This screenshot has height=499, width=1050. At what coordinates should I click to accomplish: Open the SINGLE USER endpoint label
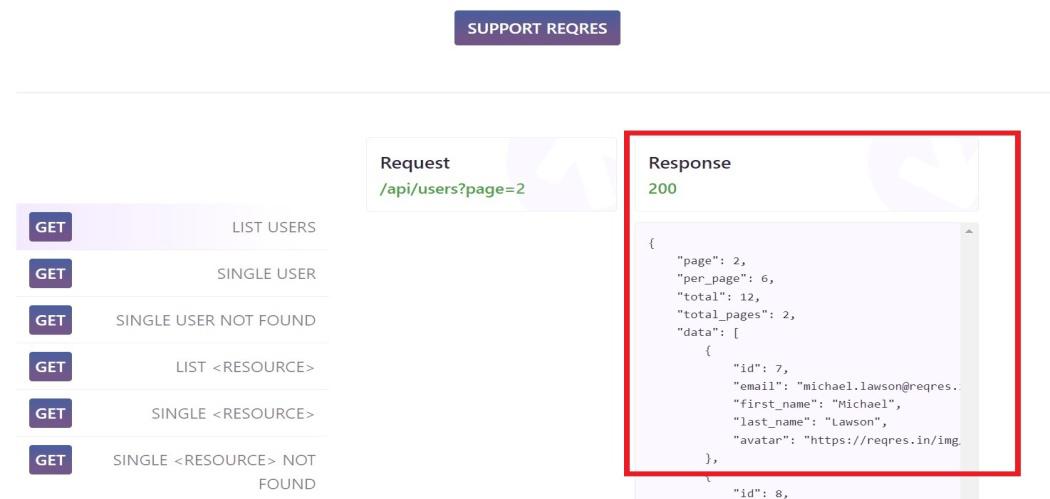[266, 274]
